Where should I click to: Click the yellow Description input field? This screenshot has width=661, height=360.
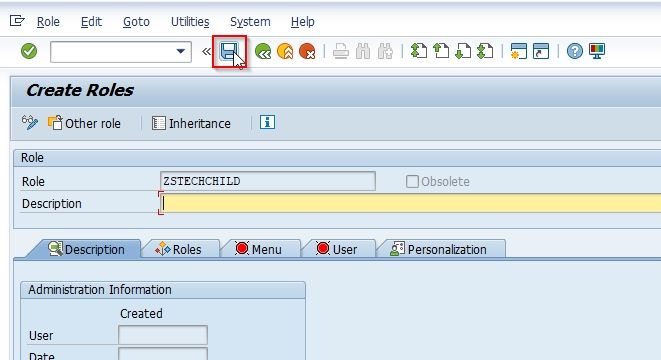[411, 204]
